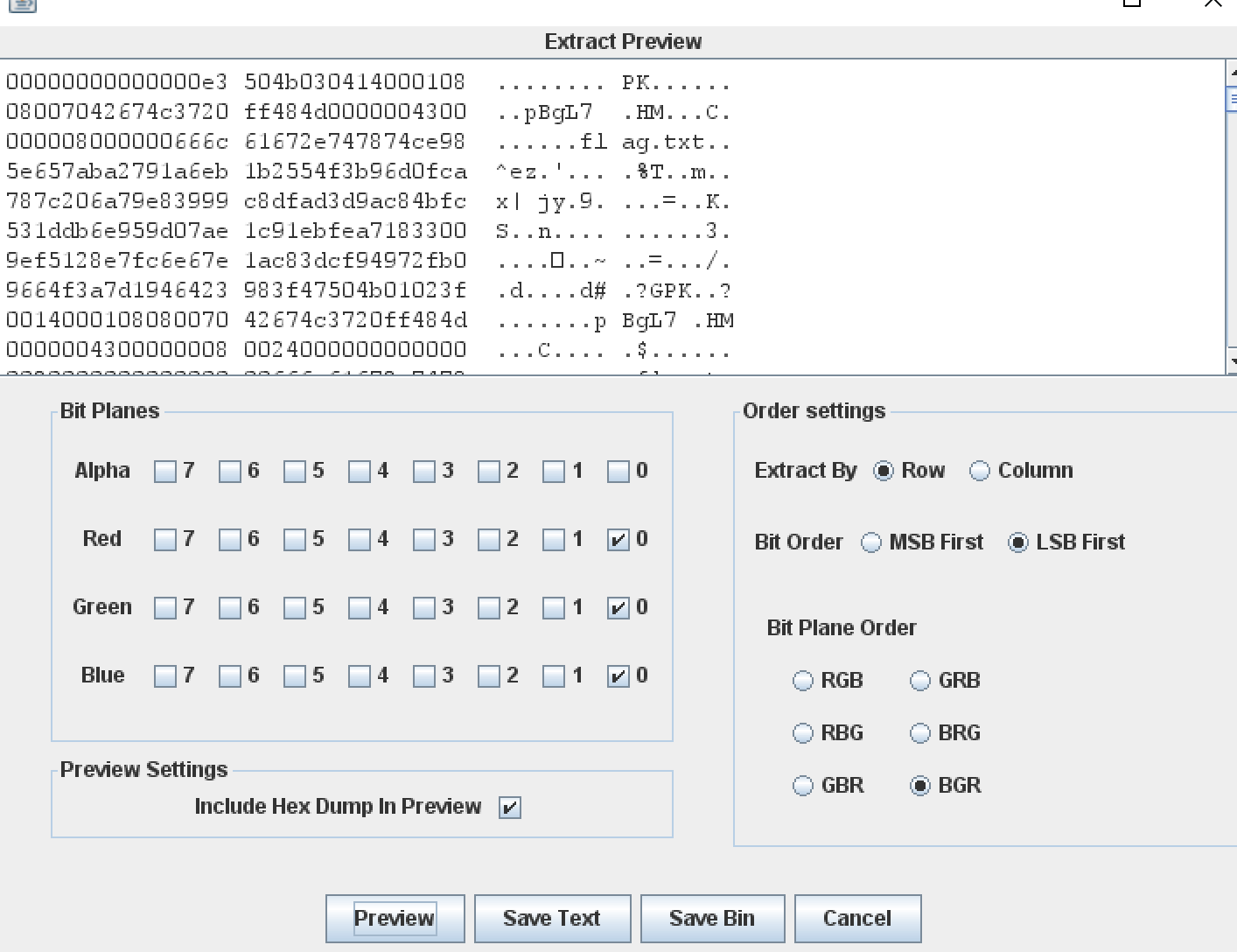Viewport: 1237px width, 952px height.
Task: Tick Green bit plane 2
Action: pyautogui.click(x=489, y=608)
